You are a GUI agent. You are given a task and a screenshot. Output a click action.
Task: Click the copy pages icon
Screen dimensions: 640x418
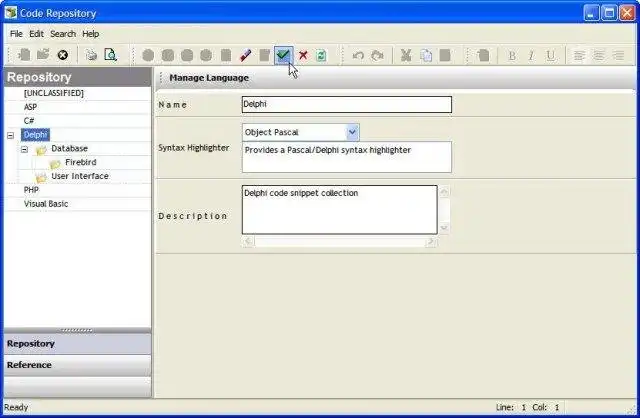pos(426,55)
